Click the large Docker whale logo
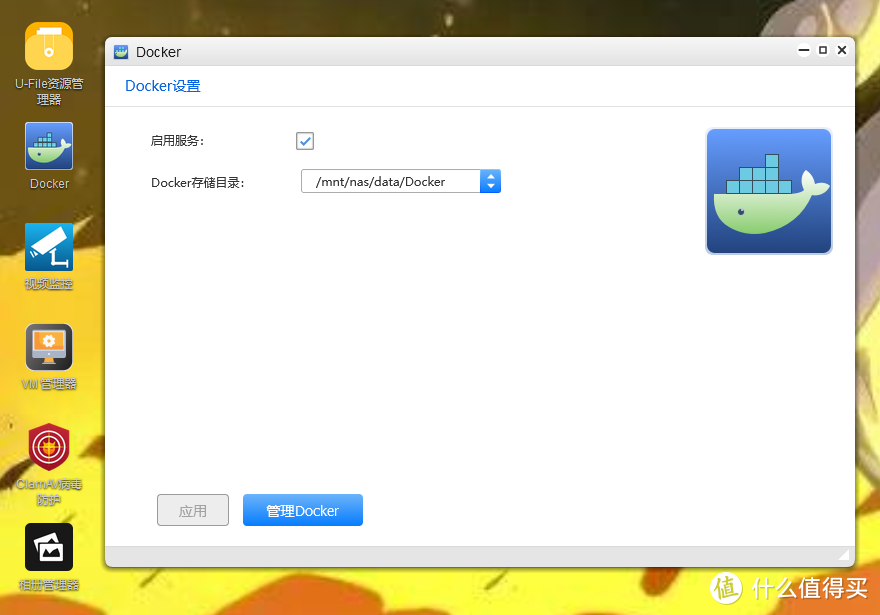The width and height of the screenshot is (880, 615). click(x=768, y=190)
